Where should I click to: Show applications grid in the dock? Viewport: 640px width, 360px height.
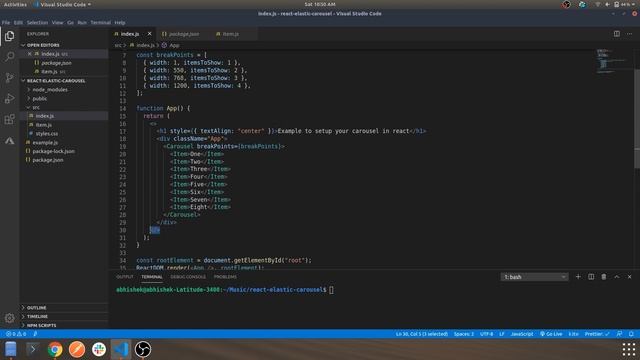[x=629, y=349]
